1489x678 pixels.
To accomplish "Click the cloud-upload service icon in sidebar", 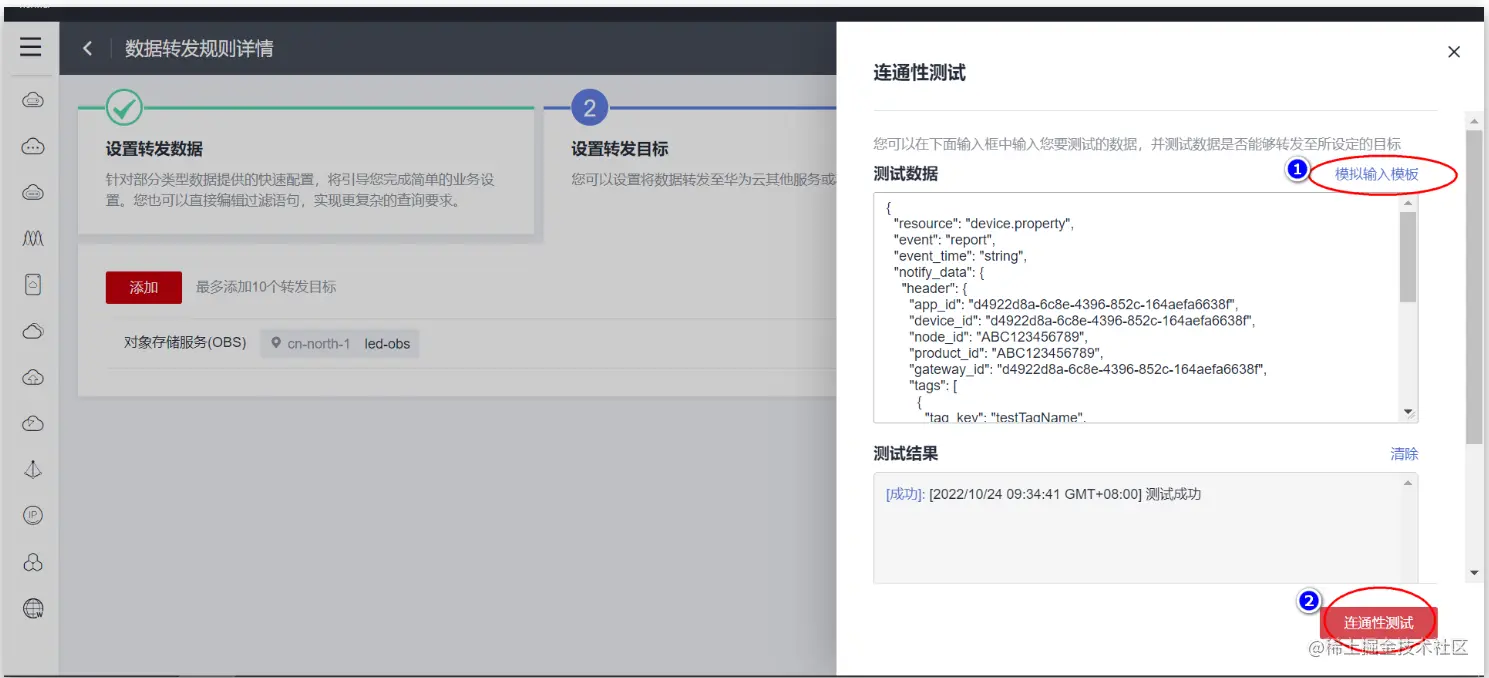I will click(x=31, y=377).
